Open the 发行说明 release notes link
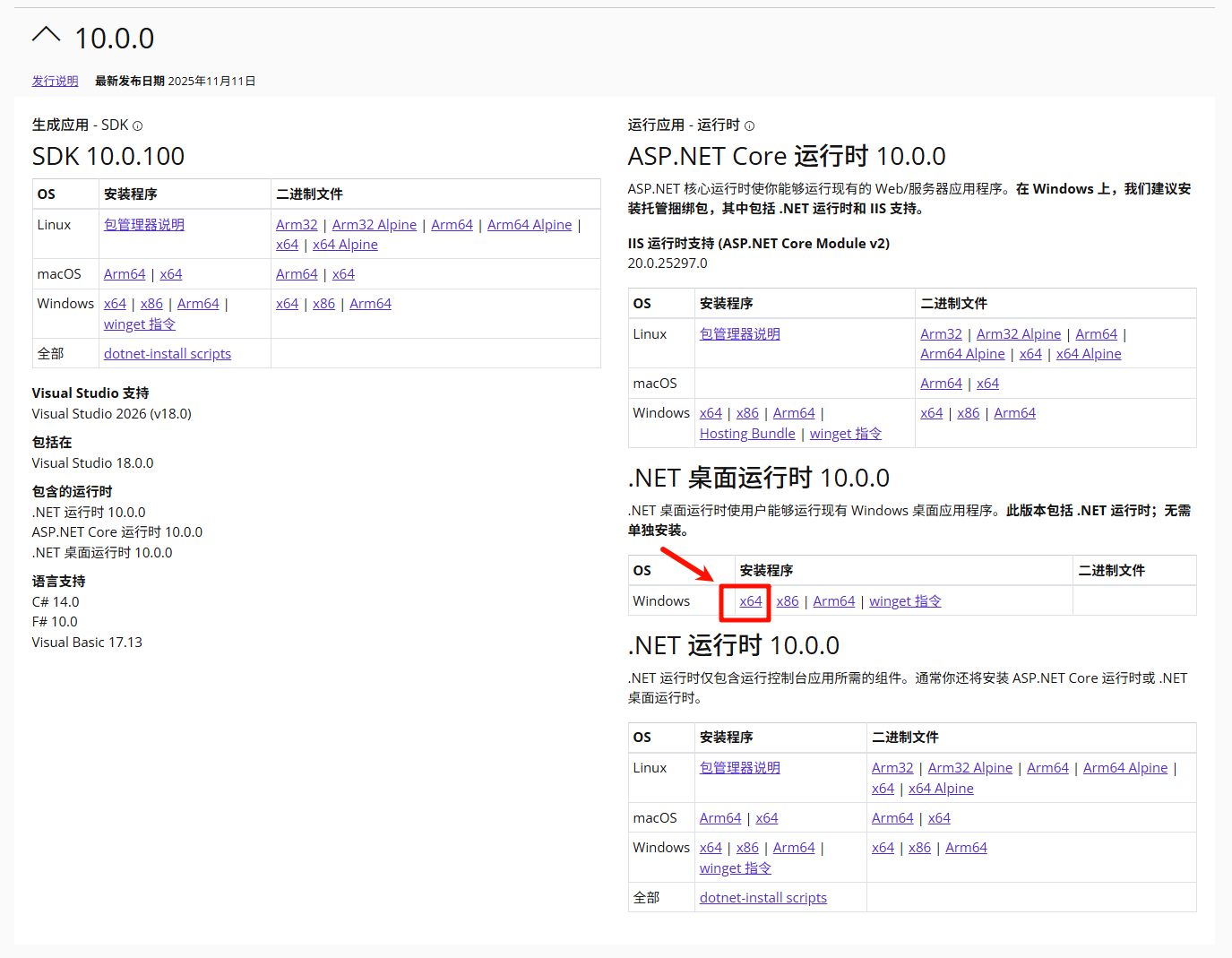 click(55, 81)
